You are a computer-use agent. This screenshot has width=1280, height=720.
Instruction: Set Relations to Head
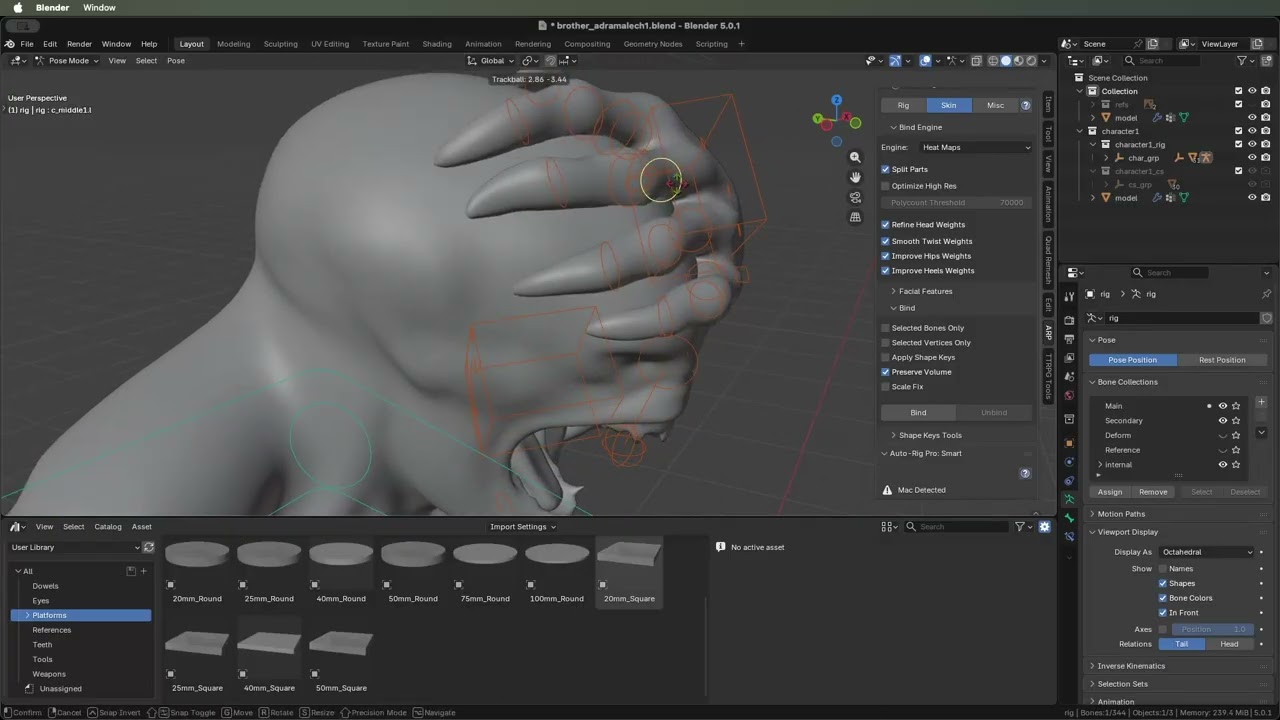(x=1229, y=644)
